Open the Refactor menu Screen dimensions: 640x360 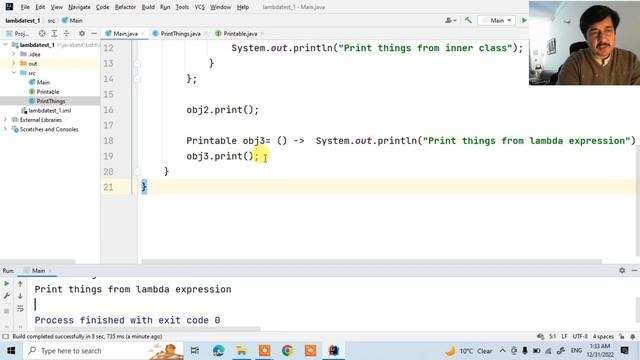tap(125, 7)
